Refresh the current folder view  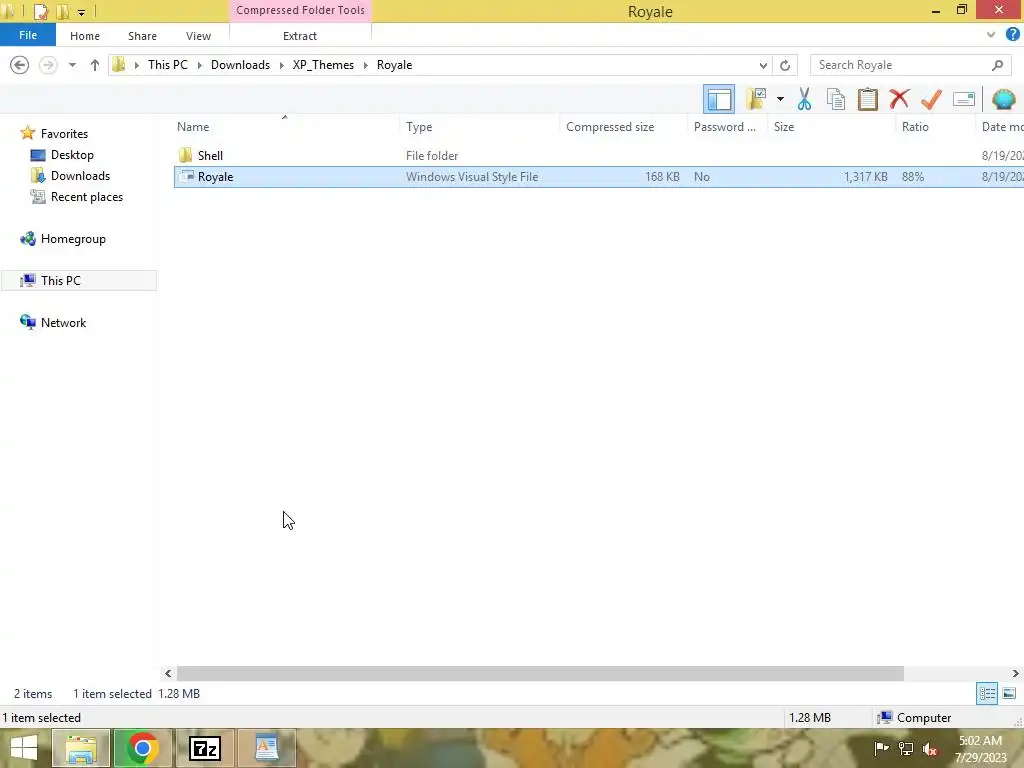pyautogui.click(x=785, y=65)
